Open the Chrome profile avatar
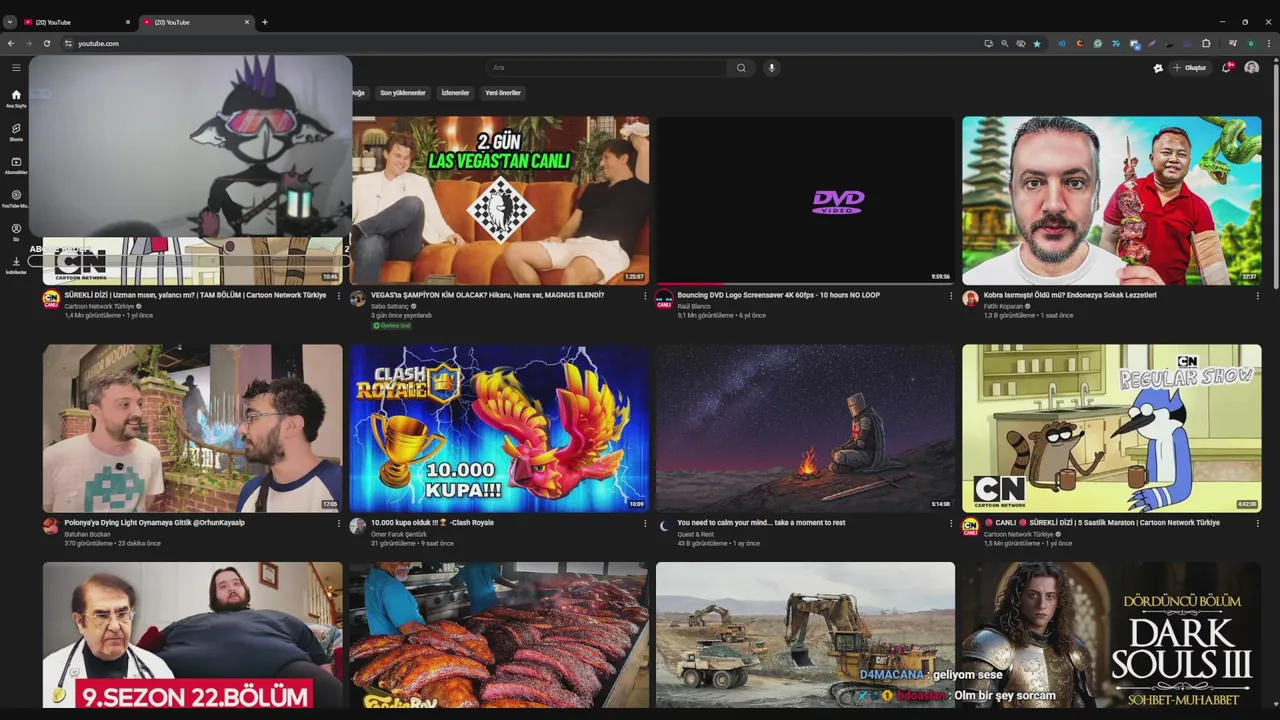This screenshot has width=1280, height=720. click(1251, 43)
